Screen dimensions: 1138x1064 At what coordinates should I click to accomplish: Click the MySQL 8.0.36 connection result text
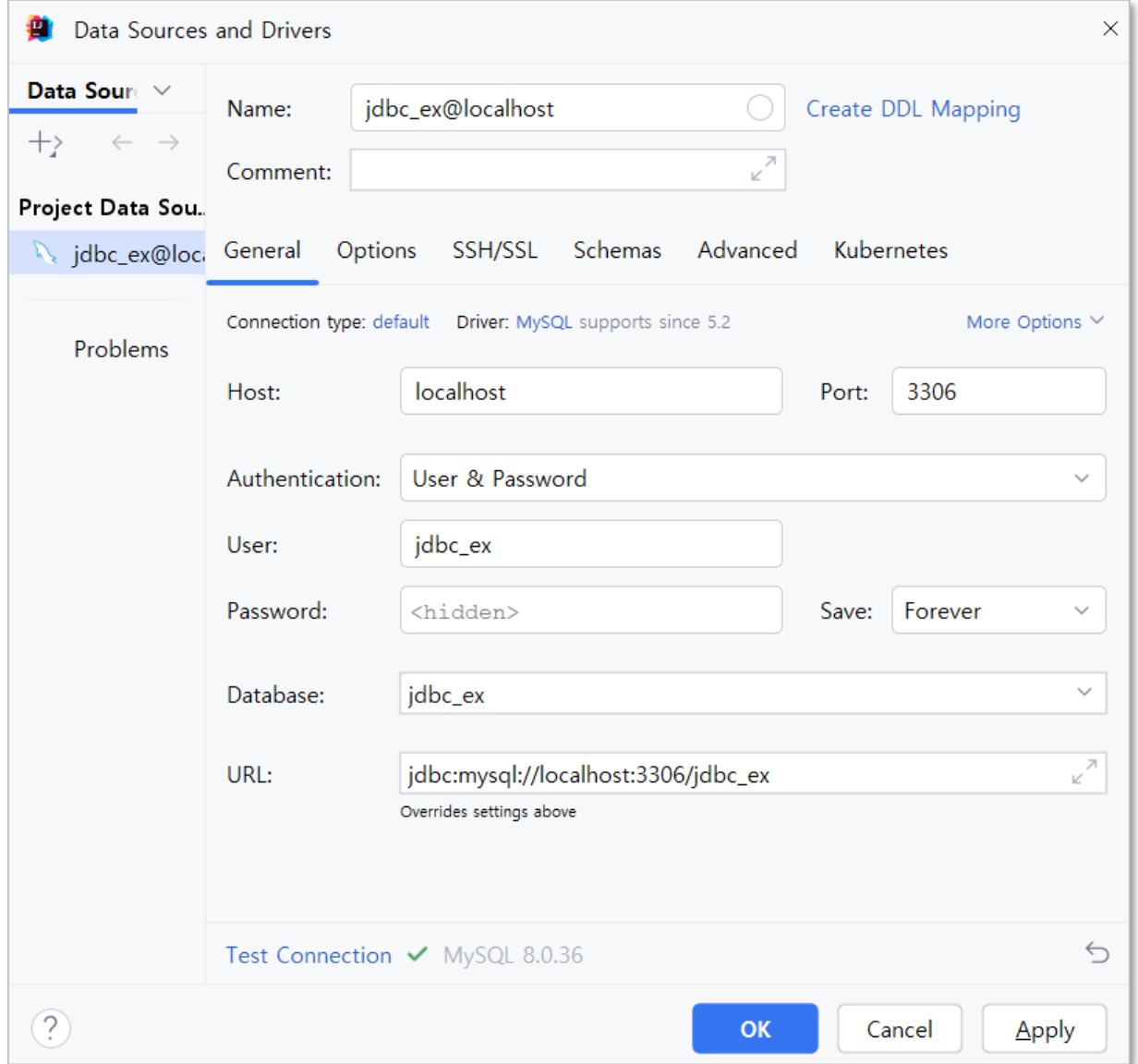513,955
